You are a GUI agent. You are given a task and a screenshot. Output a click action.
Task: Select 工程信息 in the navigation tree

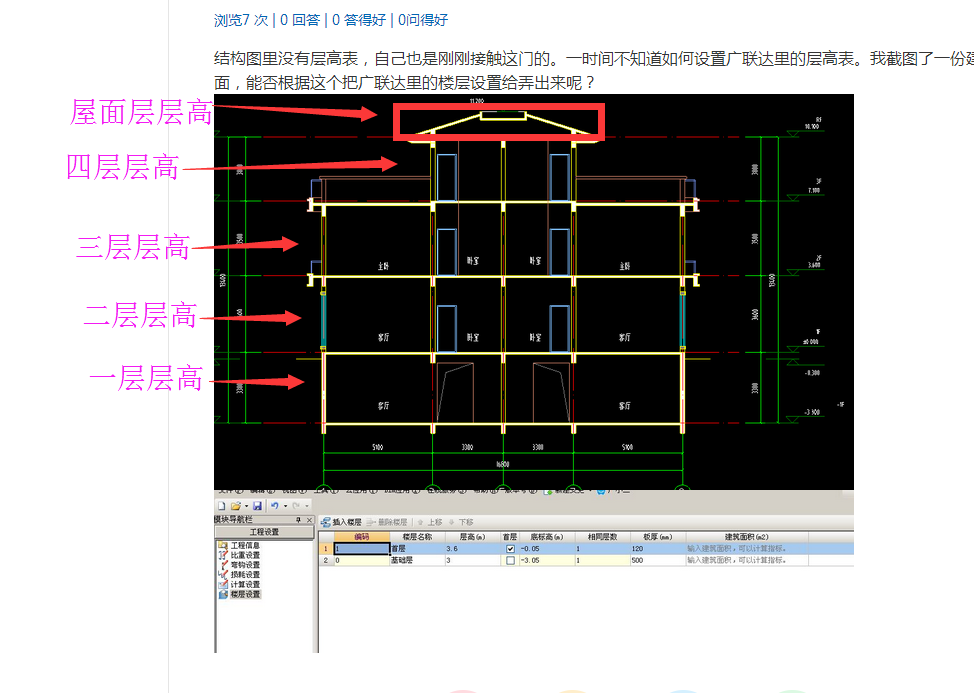[x=240, y=545]
